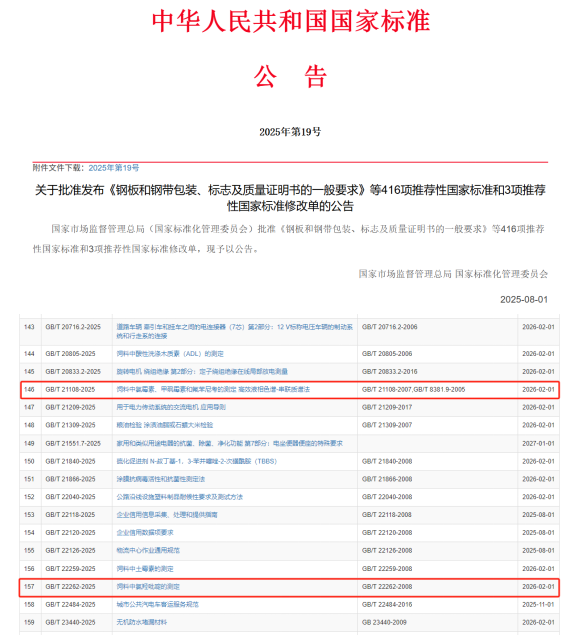Select the announcement number 2025年第19号 heading
Image resolution: width=579 pixels, height=640 pixels.
pyautogui.click(x=290, y=132)
